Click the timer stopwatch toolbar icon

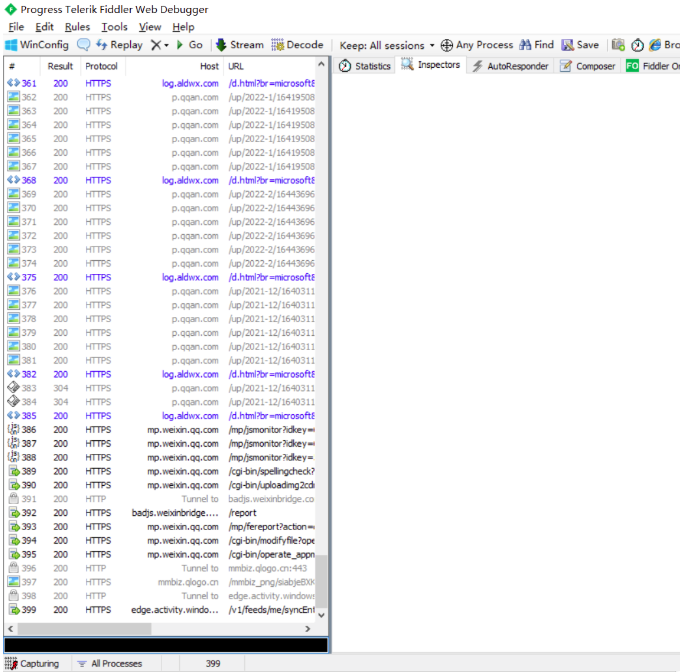coord(637,45)
